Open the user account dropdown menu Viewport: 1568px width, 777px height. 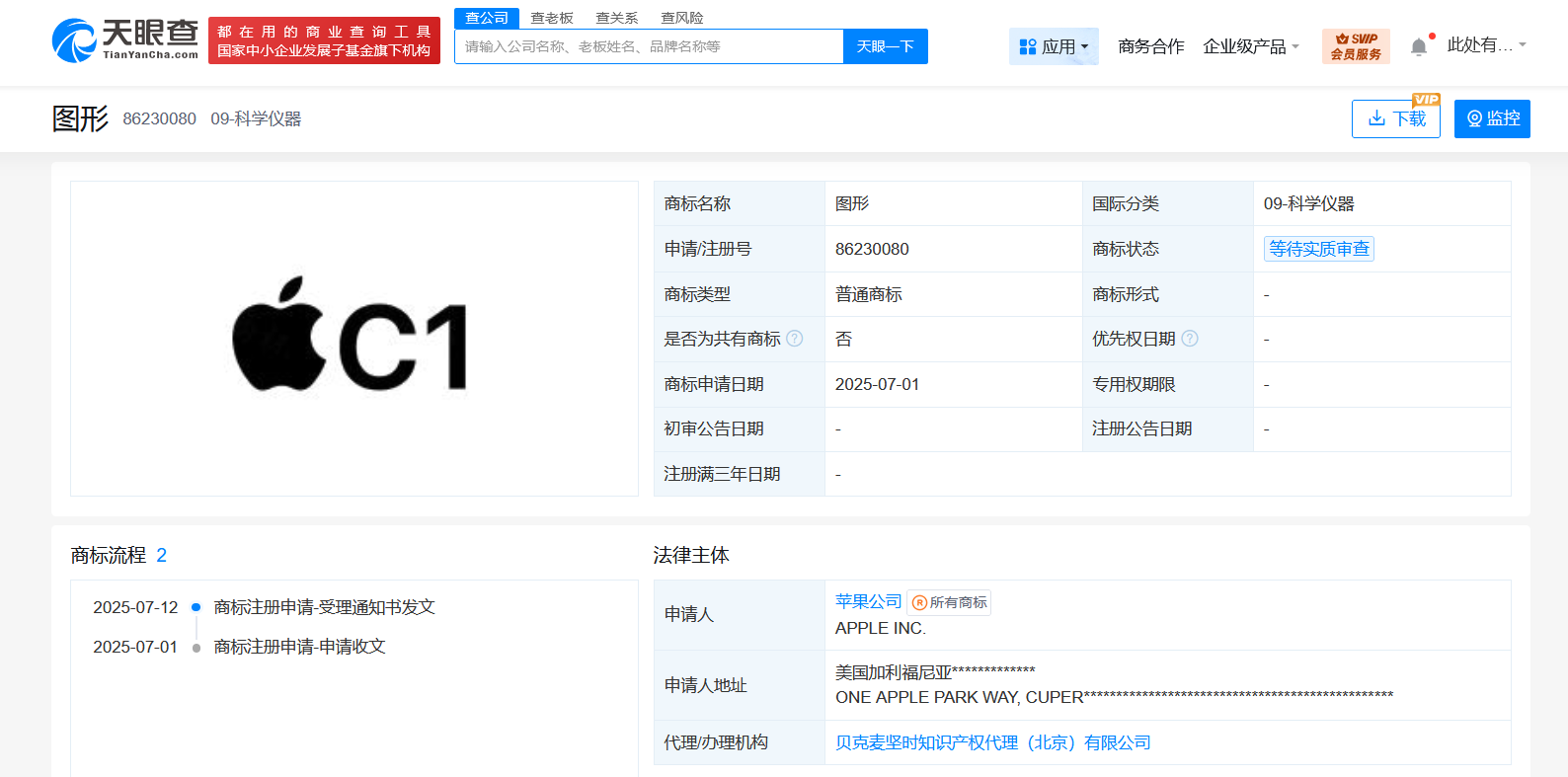pos(1486,45)
